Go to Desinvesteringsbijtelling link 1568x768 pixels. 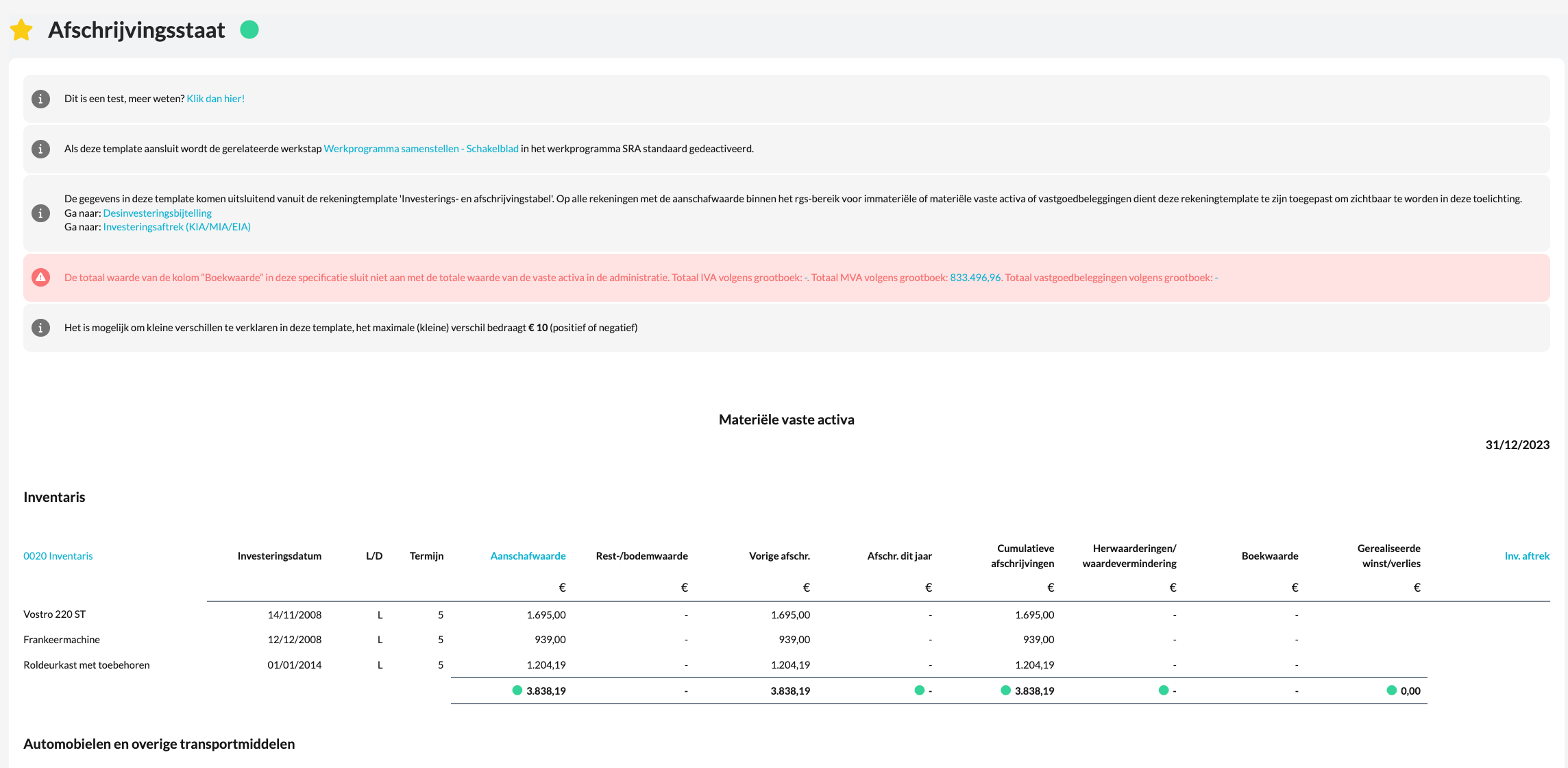coord(157,213)
